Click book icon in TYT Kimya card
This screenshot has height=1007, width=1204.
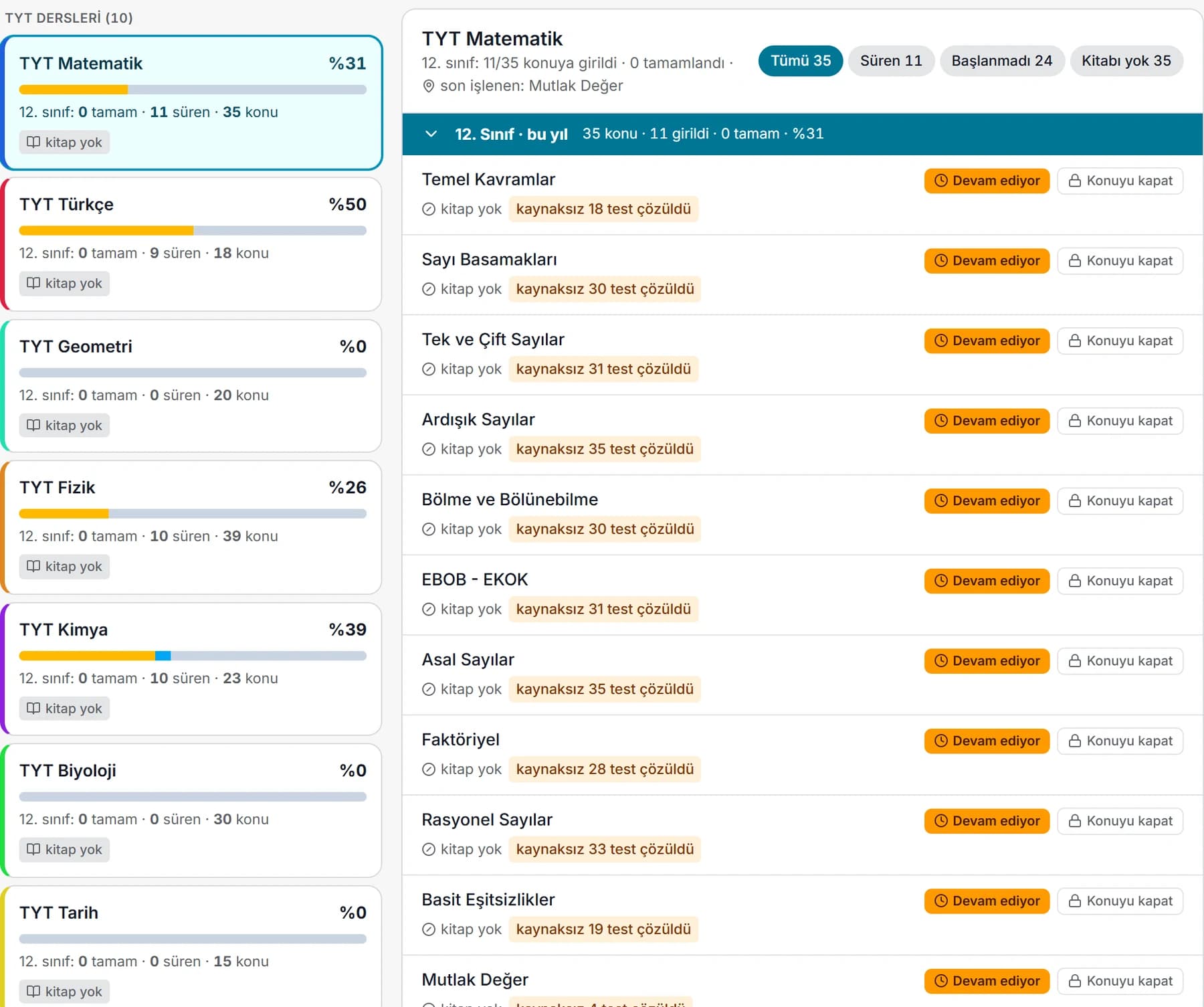tap(33, 708)
